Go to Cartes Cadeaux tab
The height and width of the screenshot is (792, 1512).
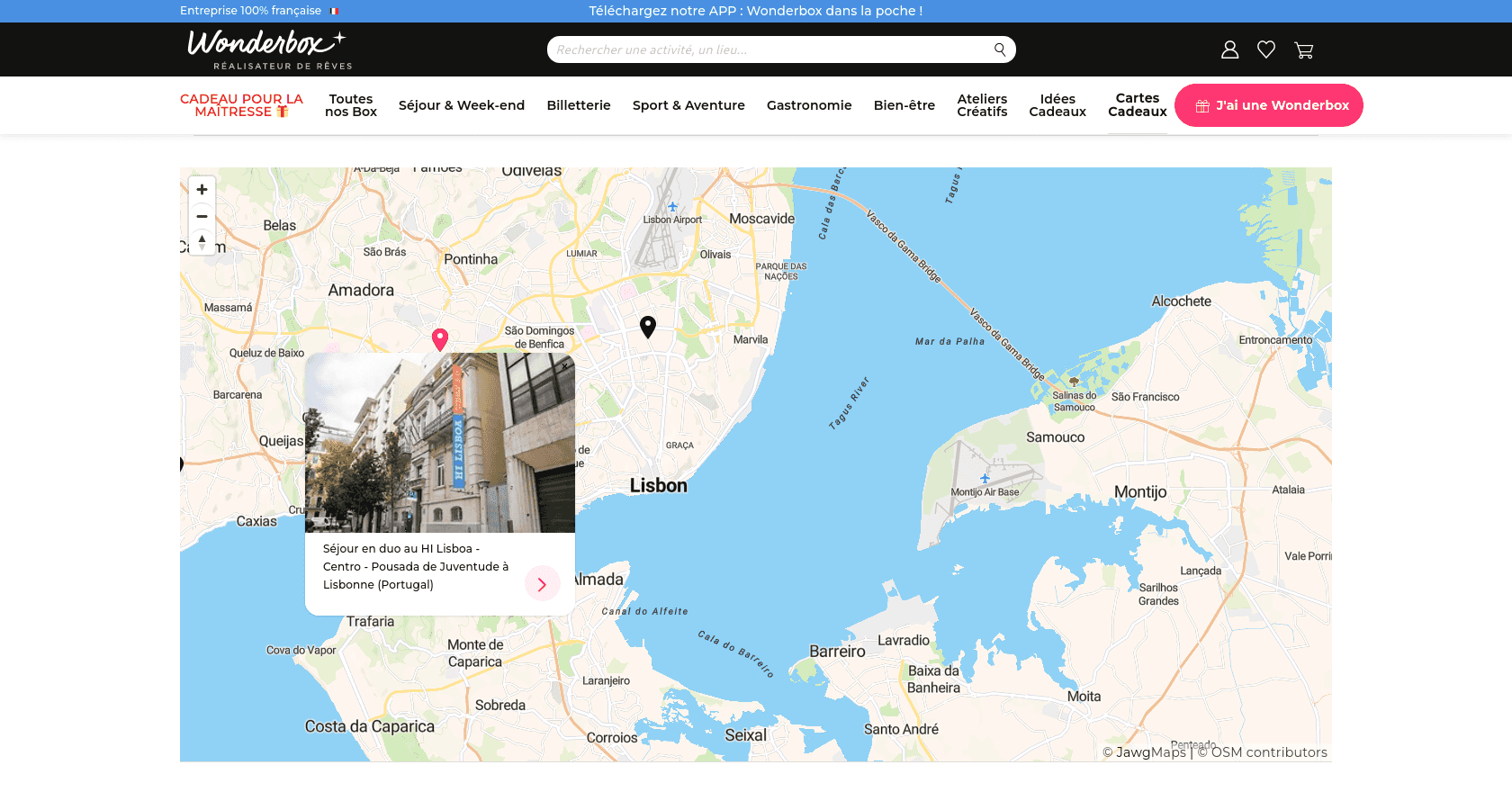[1138, 105]
